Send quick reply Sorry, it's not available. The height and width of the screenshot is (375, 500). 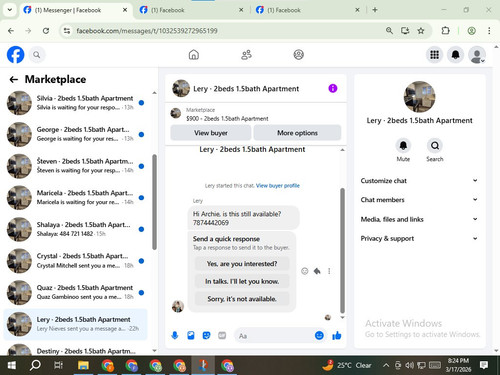coord(242,299)
